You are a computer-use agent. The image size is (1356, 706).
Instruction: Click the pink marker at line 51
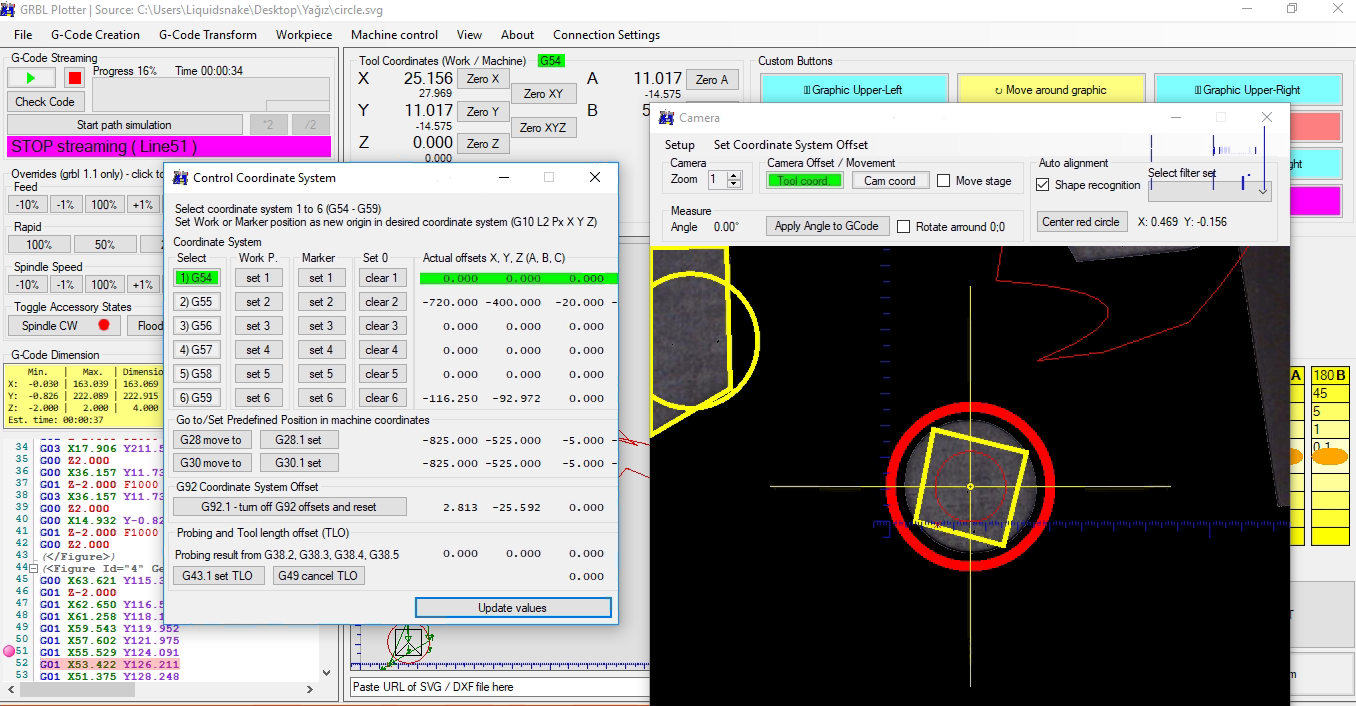pos(10,651)
